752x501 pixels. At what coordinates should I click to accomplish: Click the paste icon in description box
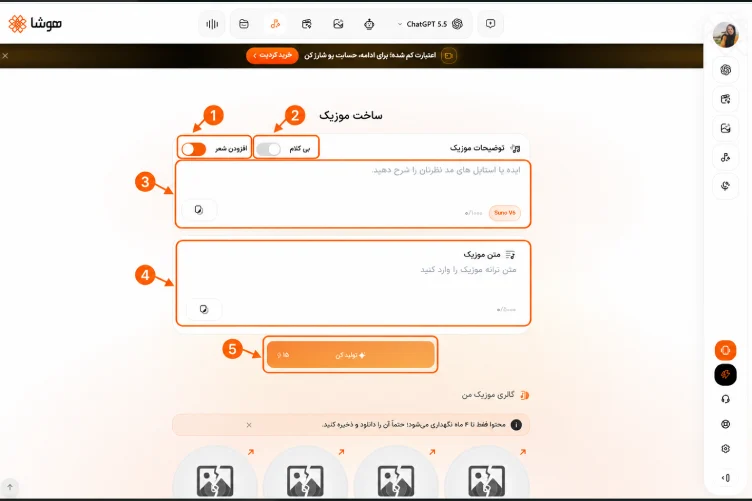pos(199,210)
